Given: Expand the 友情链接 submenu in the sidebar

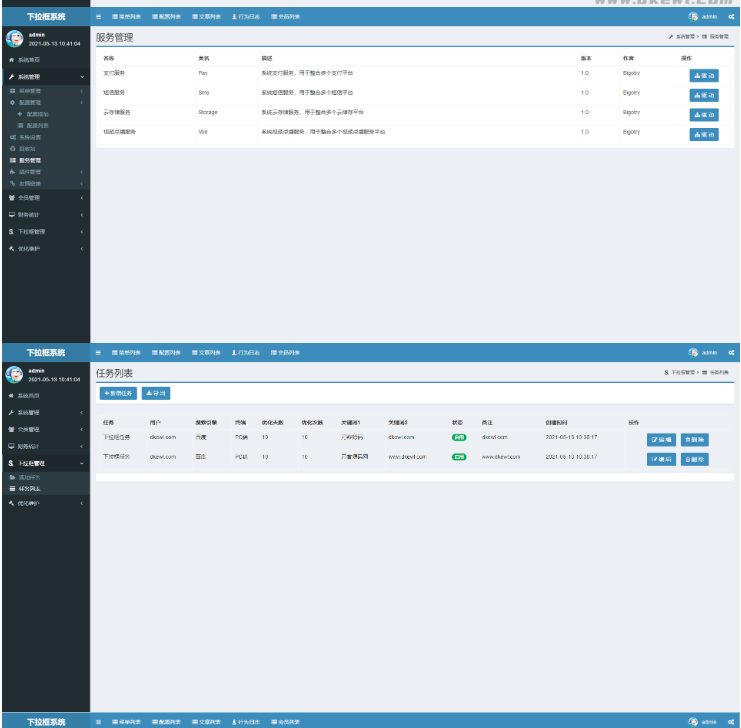Looking at the screenshot, I should 30,183.
